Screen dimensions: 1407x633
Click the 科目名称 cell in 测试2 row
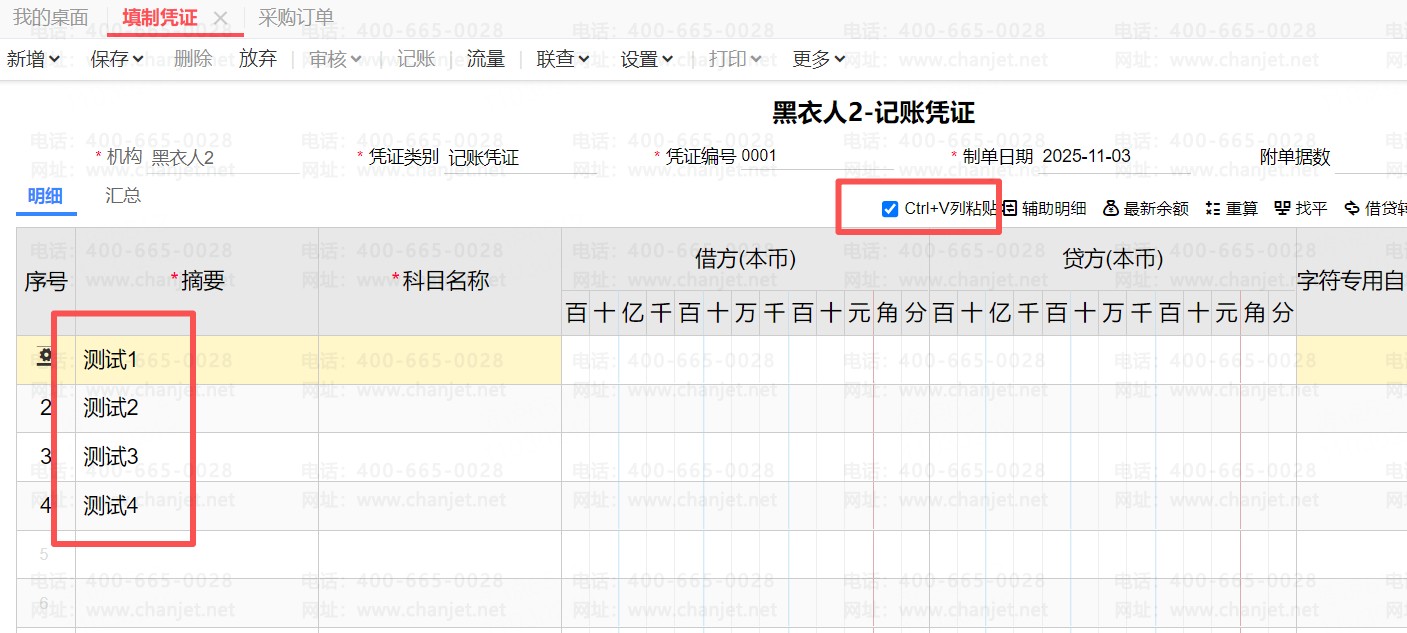(x=440, y=408)
